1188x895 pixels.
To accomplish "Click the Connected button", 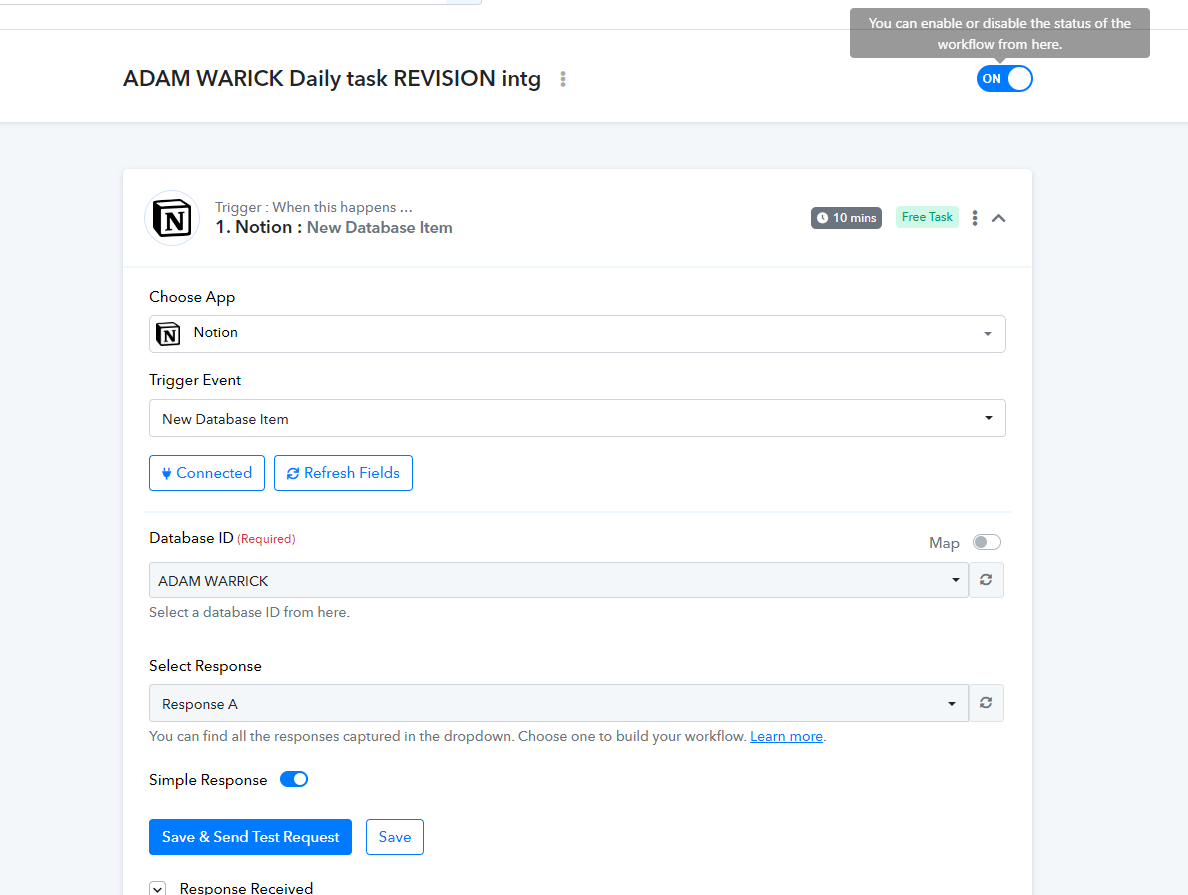I will click(x=207, y=473).
